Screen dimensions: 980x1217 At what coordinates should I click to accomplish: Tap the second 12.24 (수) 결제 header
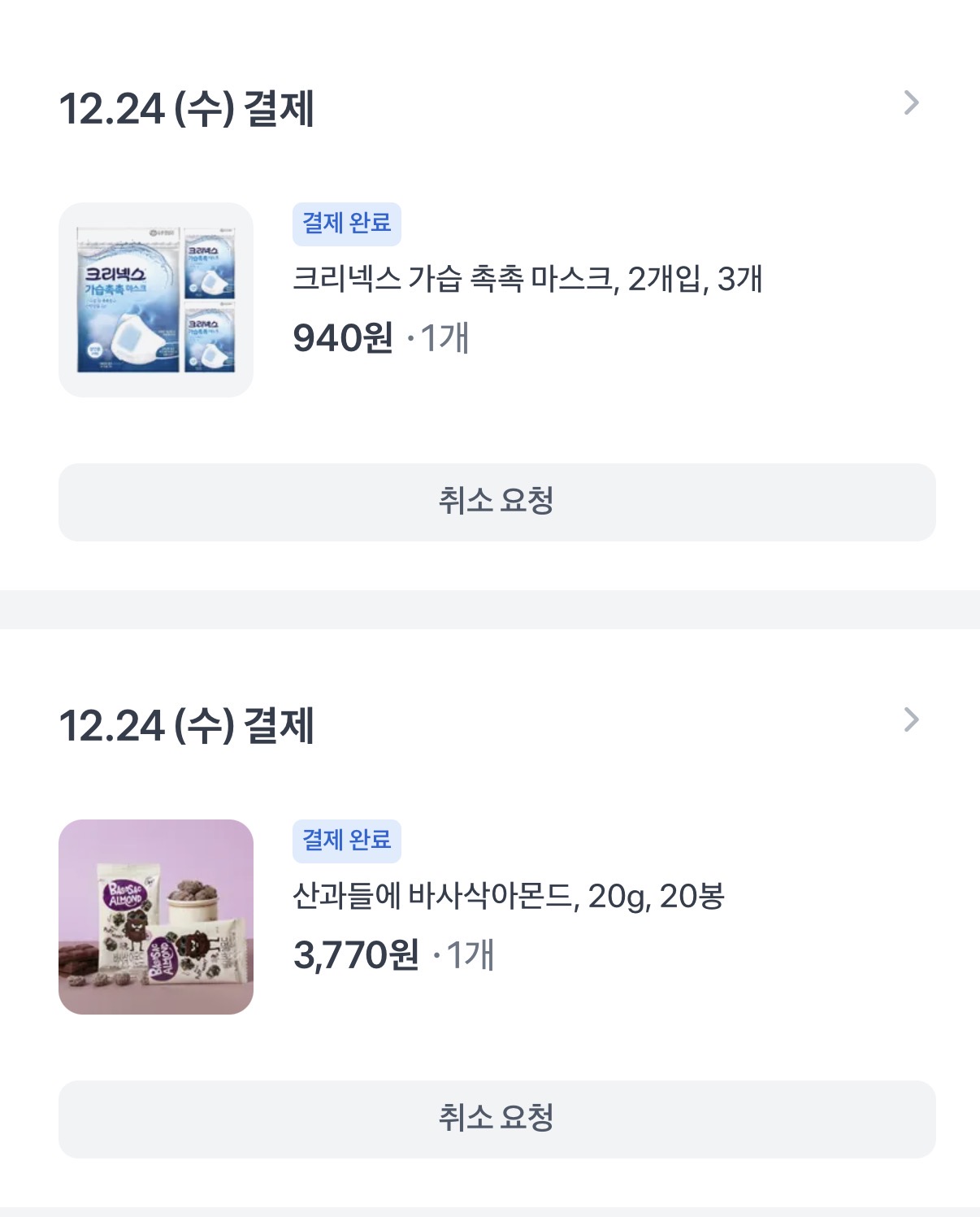coord(186,725)
